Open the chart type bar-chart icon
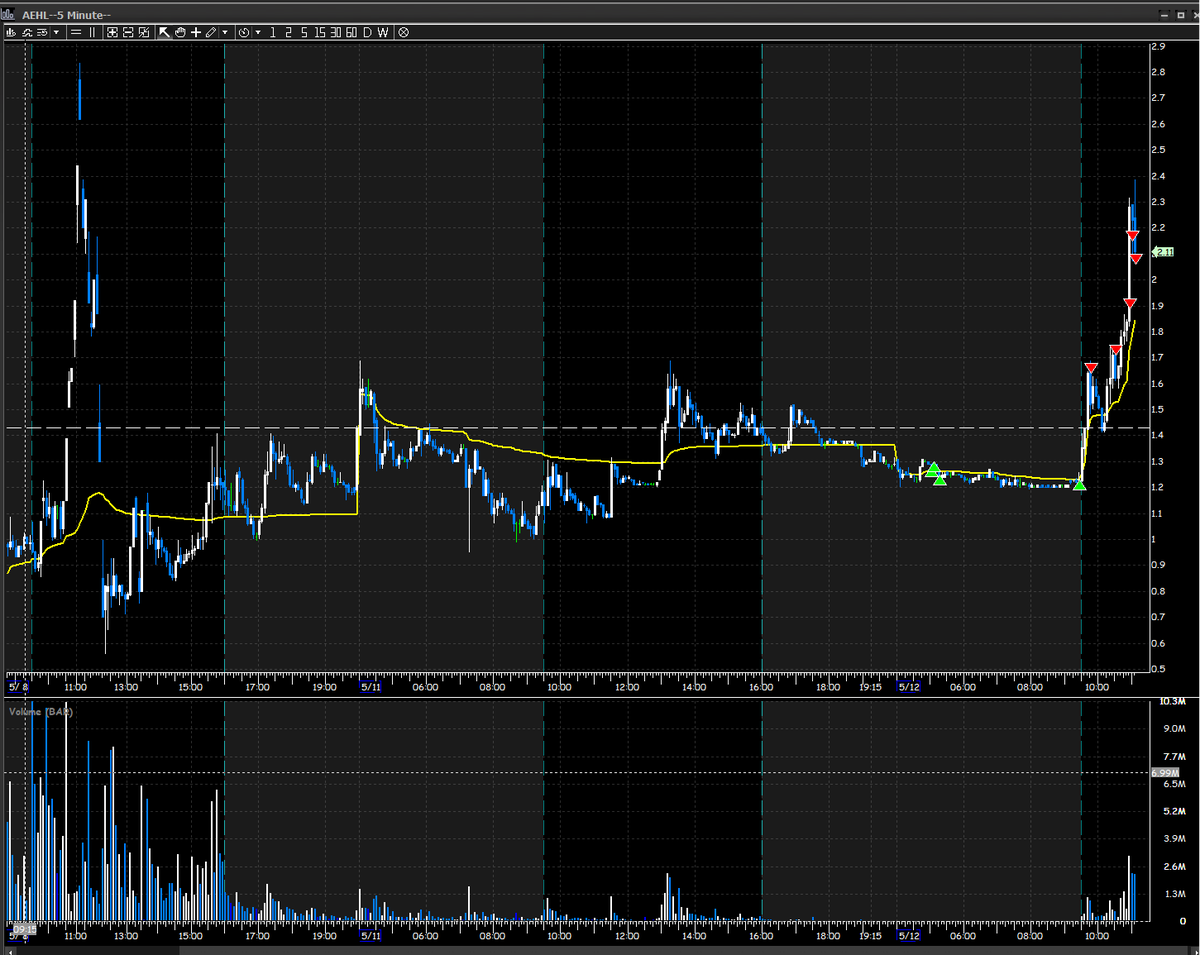 [11, 32]
